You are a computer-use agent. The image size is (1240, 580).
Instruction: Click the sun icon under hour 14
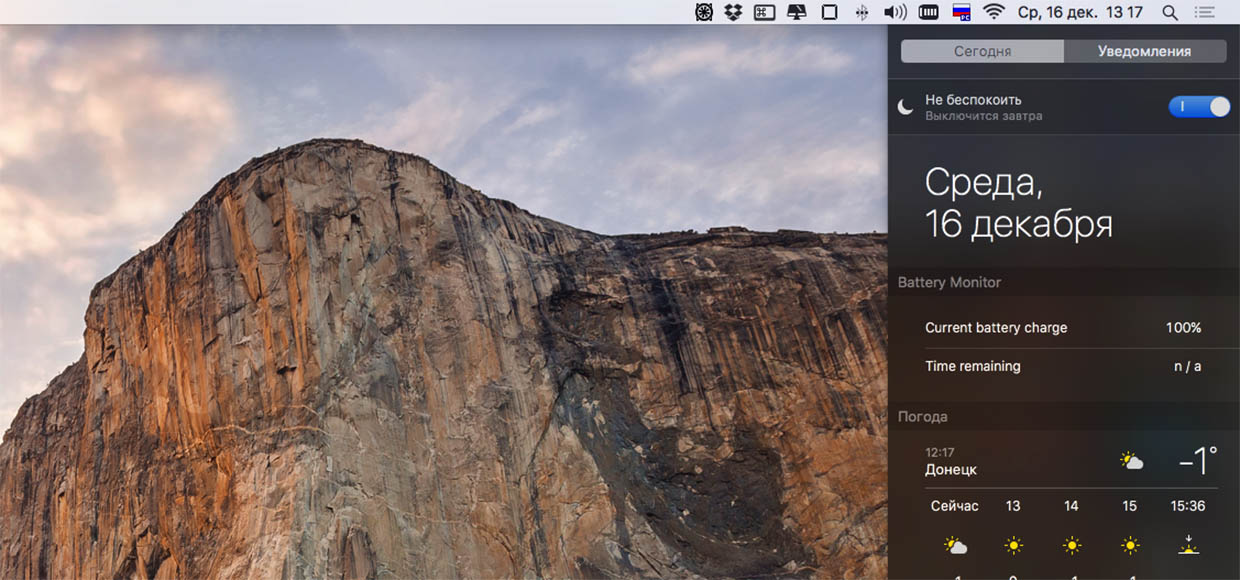pyautogui.click(x=1072, y=546)
